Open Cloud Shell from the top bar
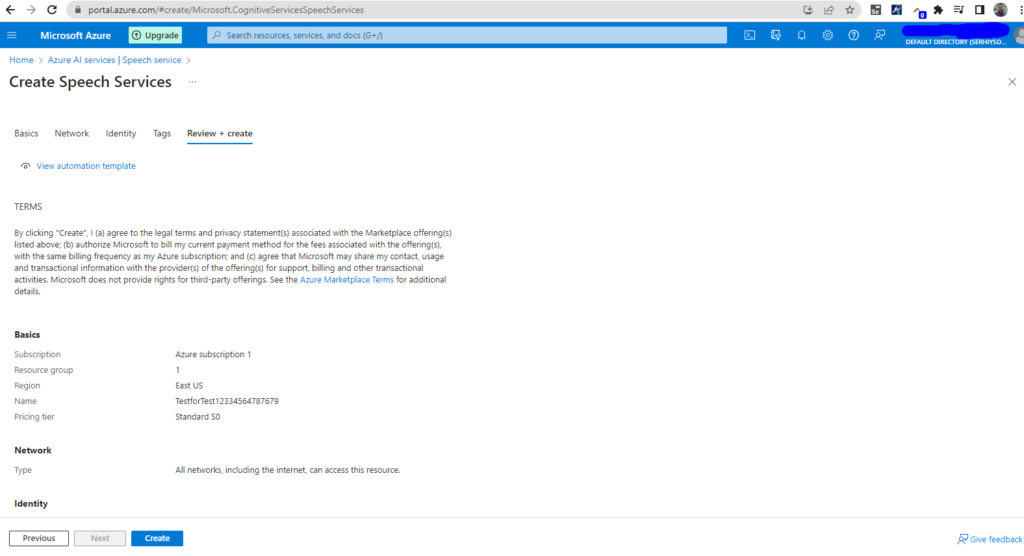The image size is (1024, 556). coord(750,35)
